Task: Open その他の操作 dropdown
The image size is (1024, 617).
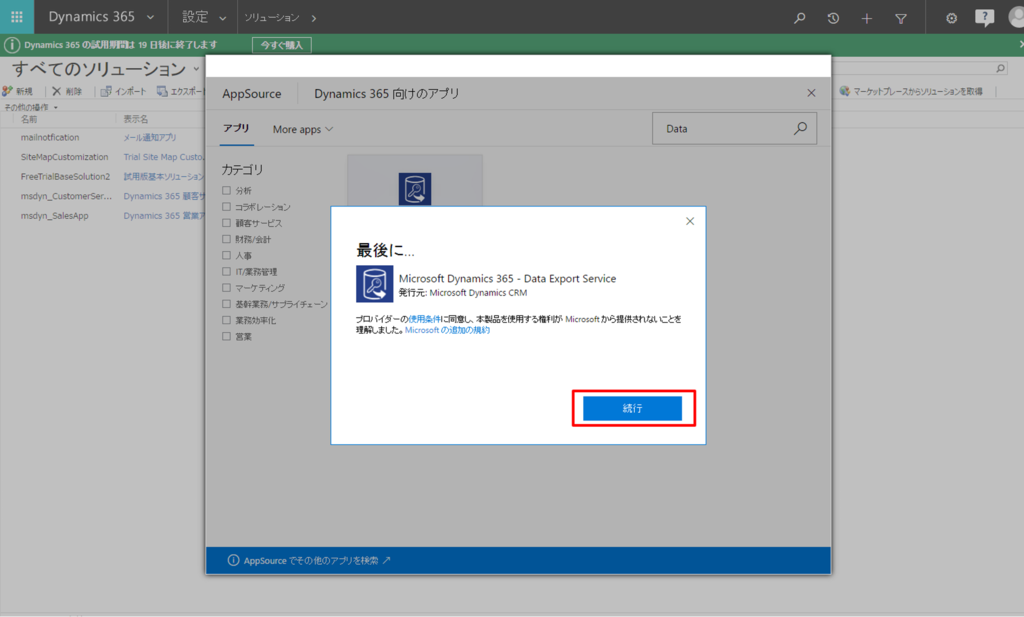Action: [x=31, y=107]
